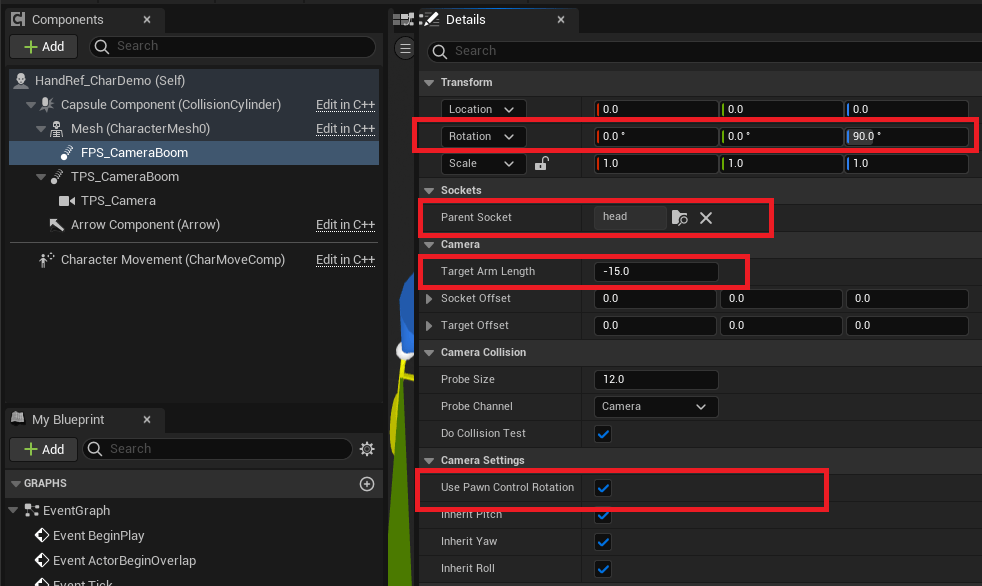Uncheck Do Collision Test

(603, 434)
